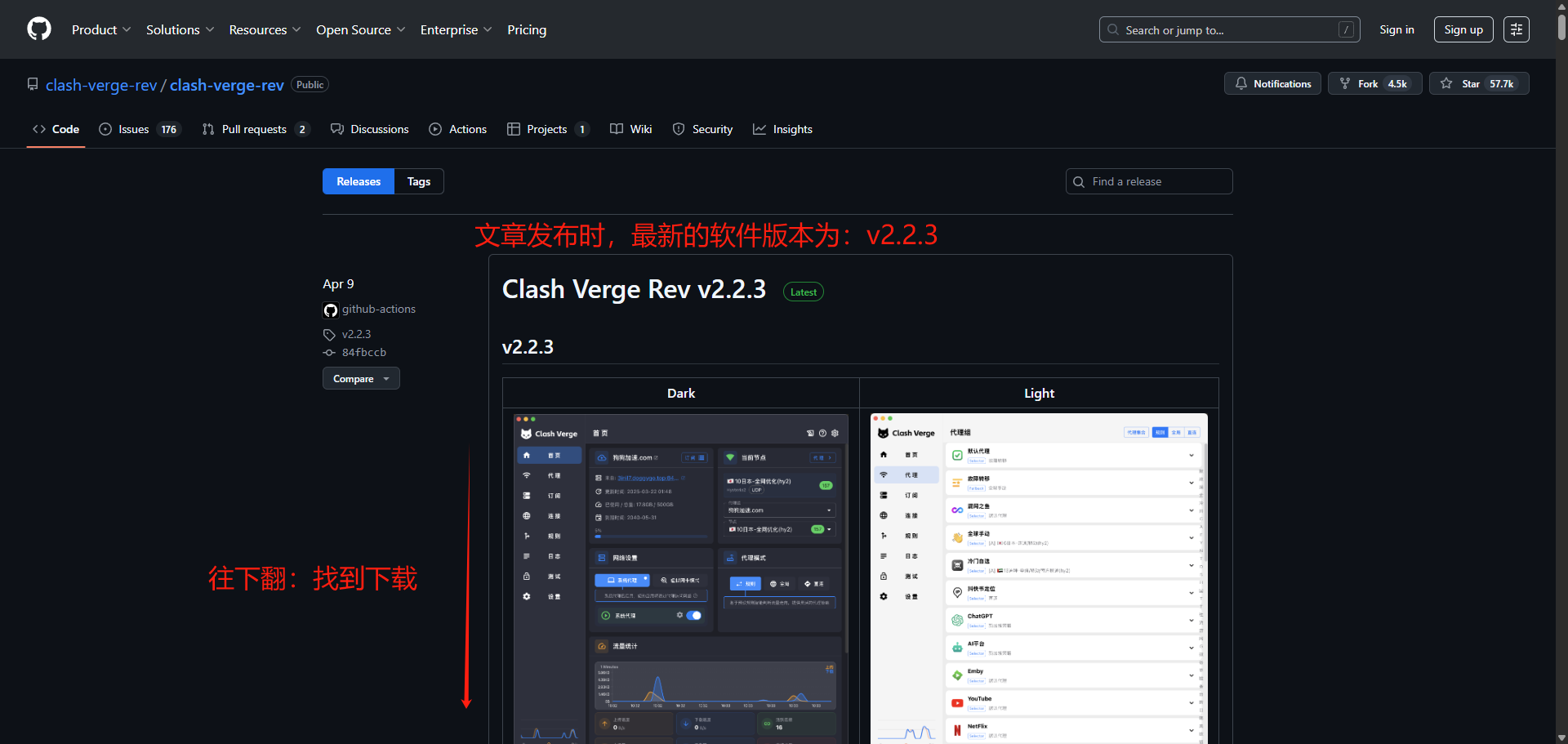Open the Dark theme screenshot thumbnail
This screenshot has width=1568, height=744.
coord(681,577)
